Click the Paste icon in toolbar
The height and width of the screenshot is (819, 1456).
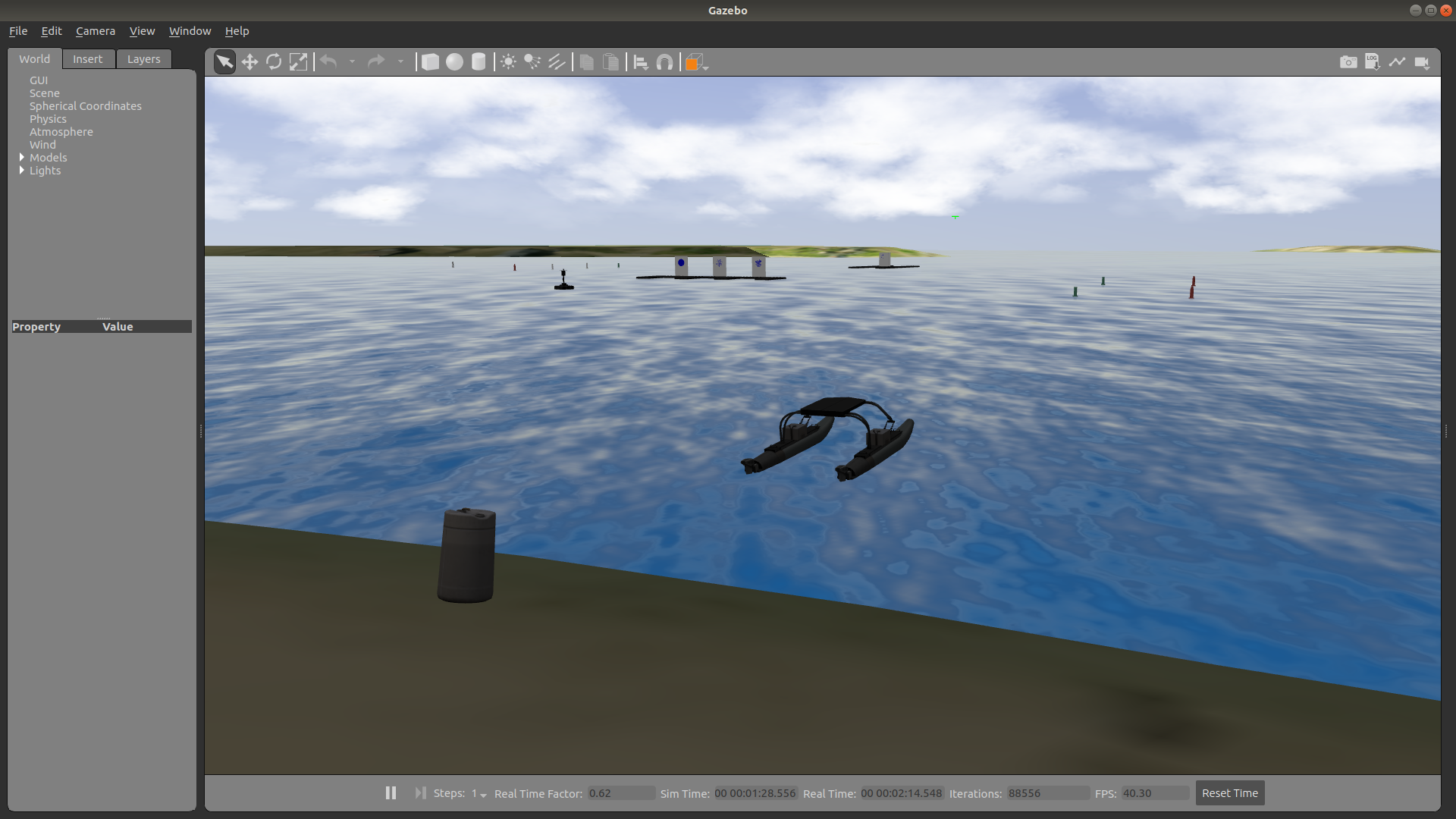tap(610, 62)
